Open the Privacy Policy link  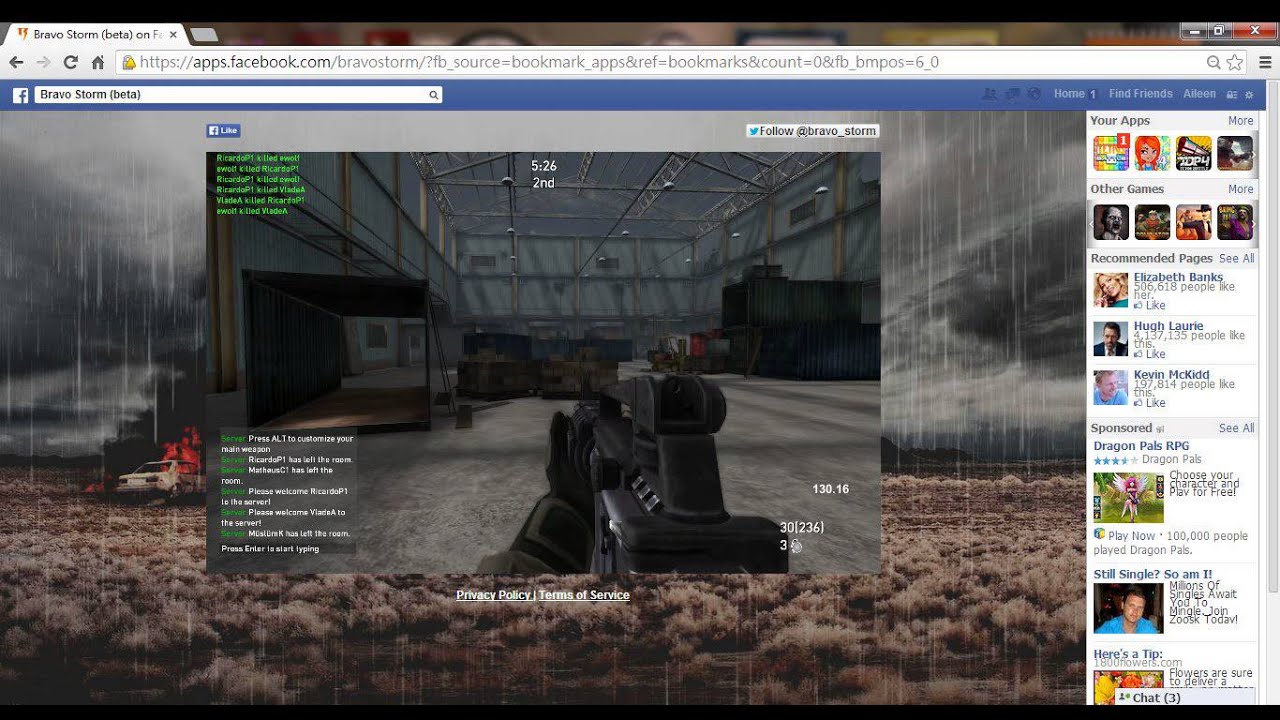(493, 595)
